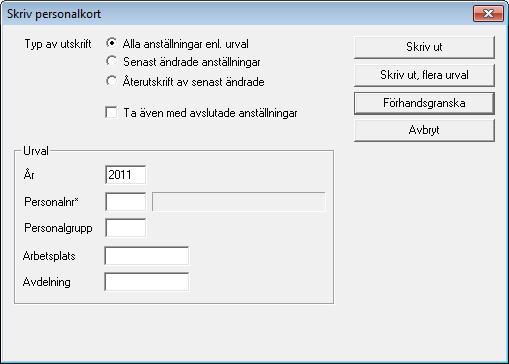Click the 'Skriv ut' button

tap(424, 47)
